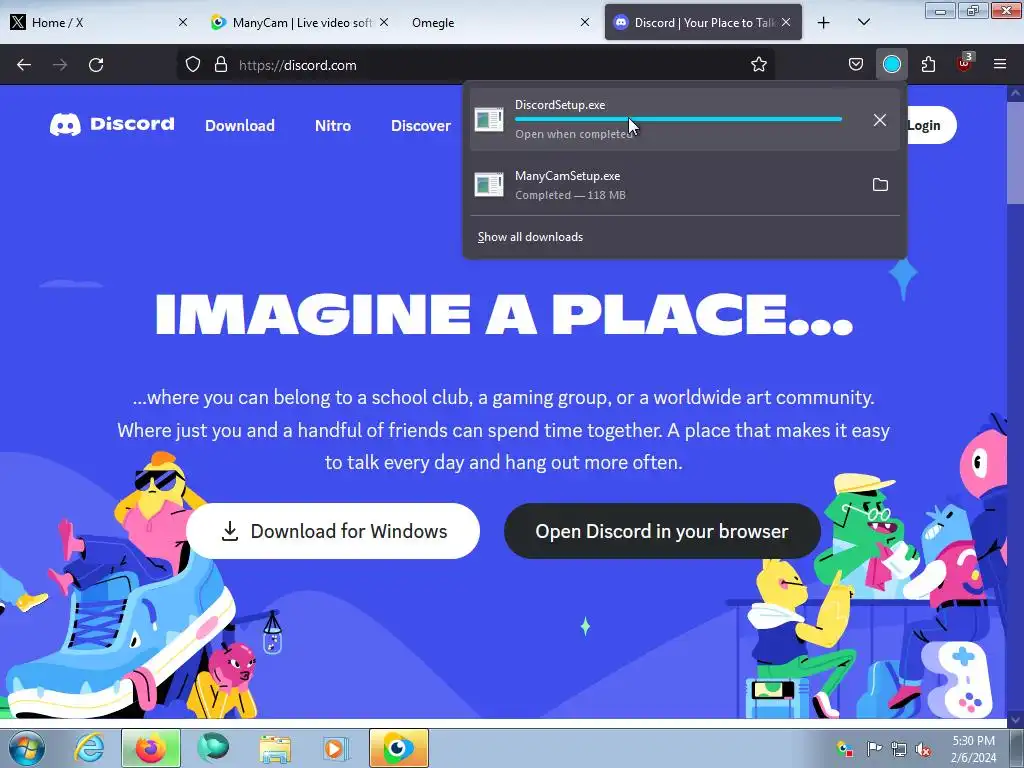Screen dimensions: 1024x768
Task: Toggle the downloads panel toolbar button
Action: coord(891,65)
